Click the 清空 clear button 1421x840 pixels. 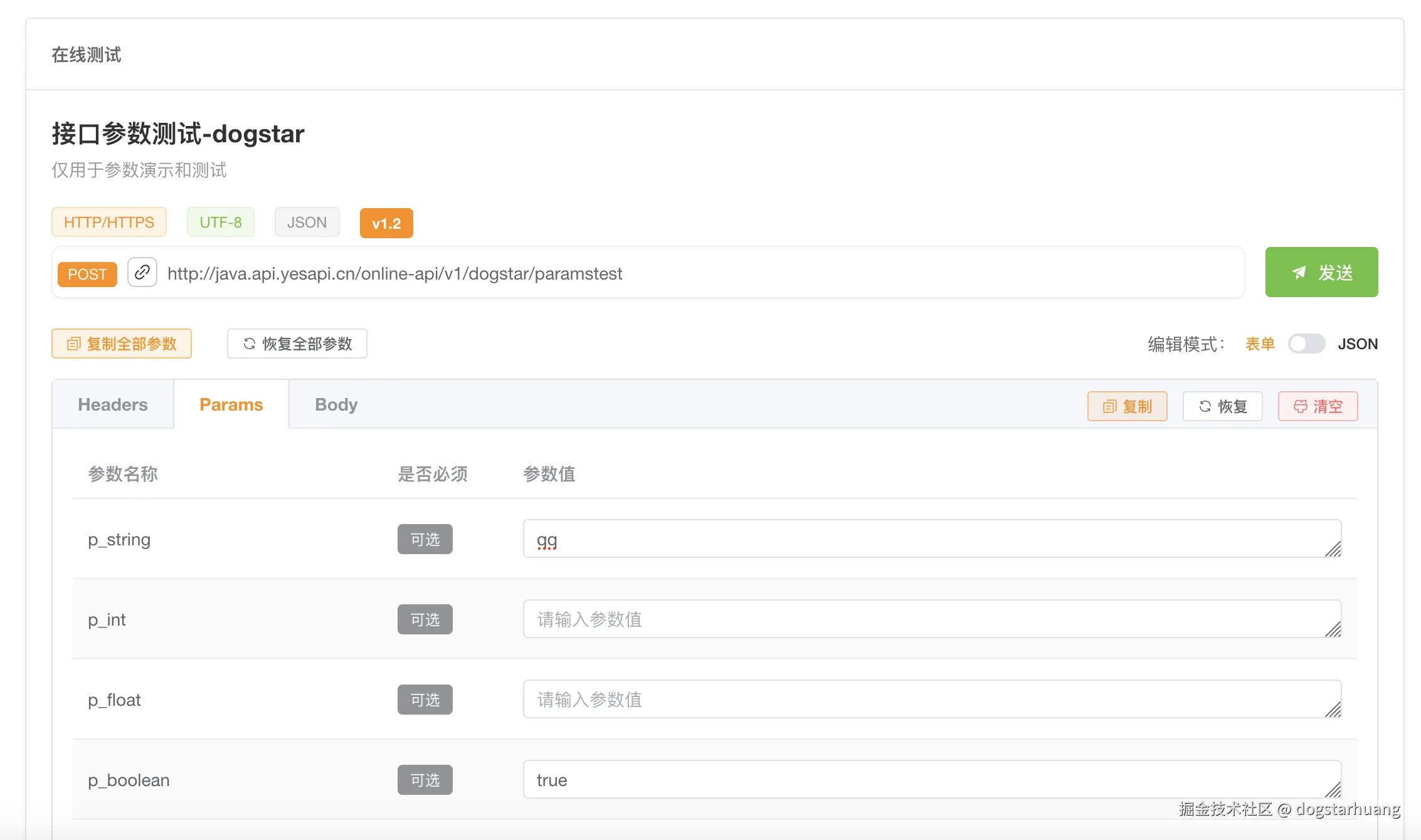click(x=1318, y=406)
